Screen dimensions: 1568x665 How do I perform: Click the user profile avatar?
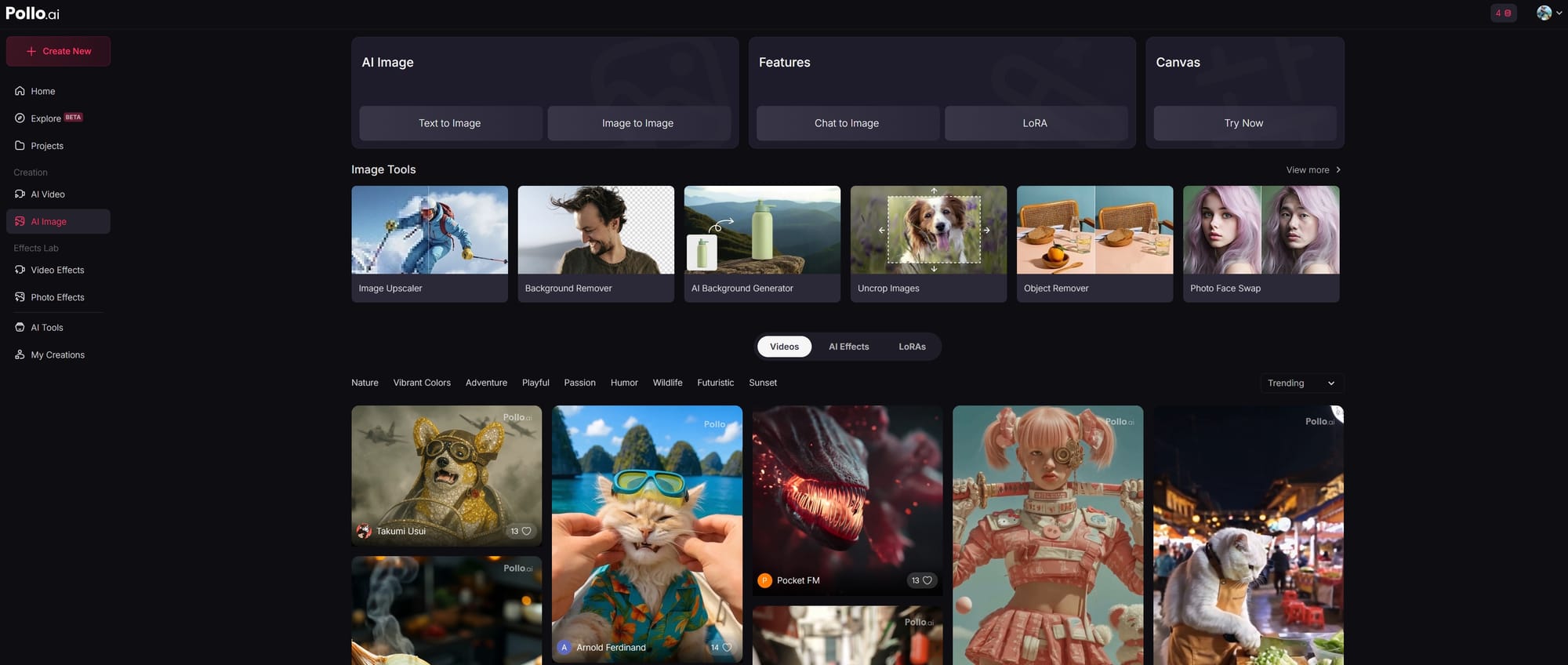tap(1544, 13)
